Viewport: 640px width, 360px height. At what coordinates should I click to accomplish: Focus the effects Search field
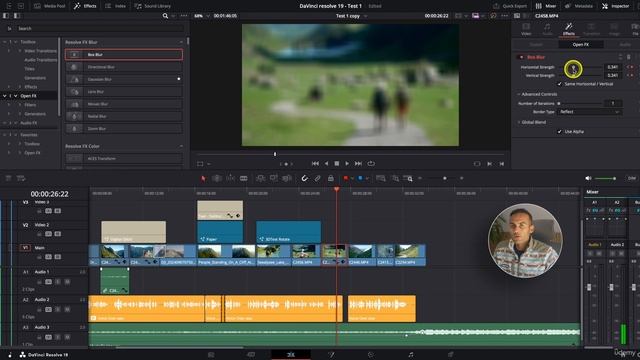(100, 29)
